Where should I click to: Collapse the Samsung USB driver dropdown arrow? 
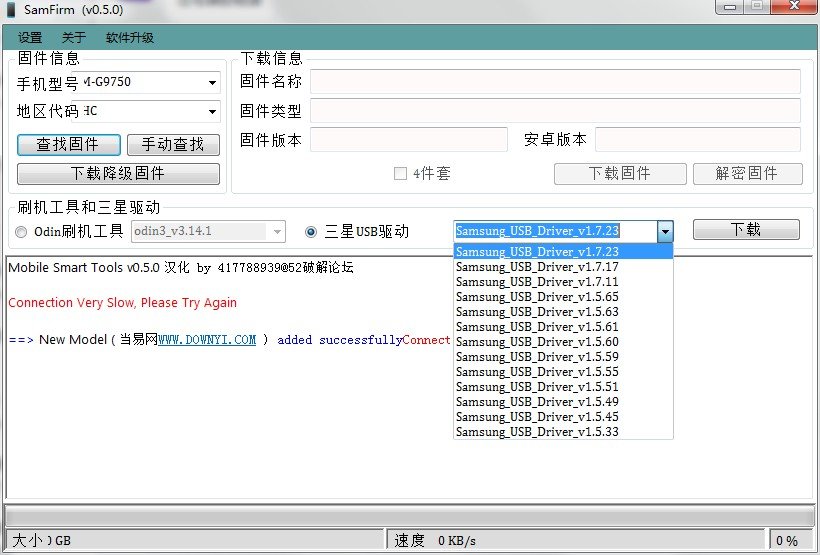[x=665, y=231]
